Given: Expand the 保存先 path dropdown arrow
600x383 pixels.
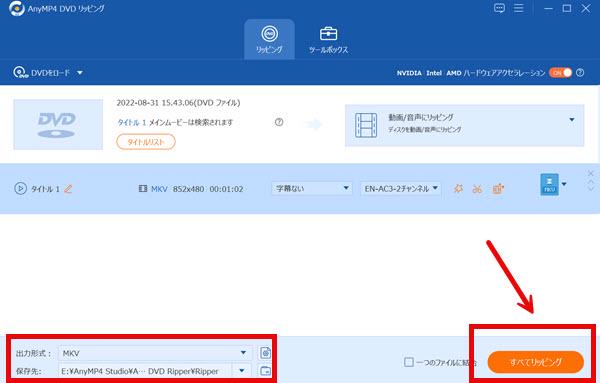Looking at the screenshot, I should [241, 370].
